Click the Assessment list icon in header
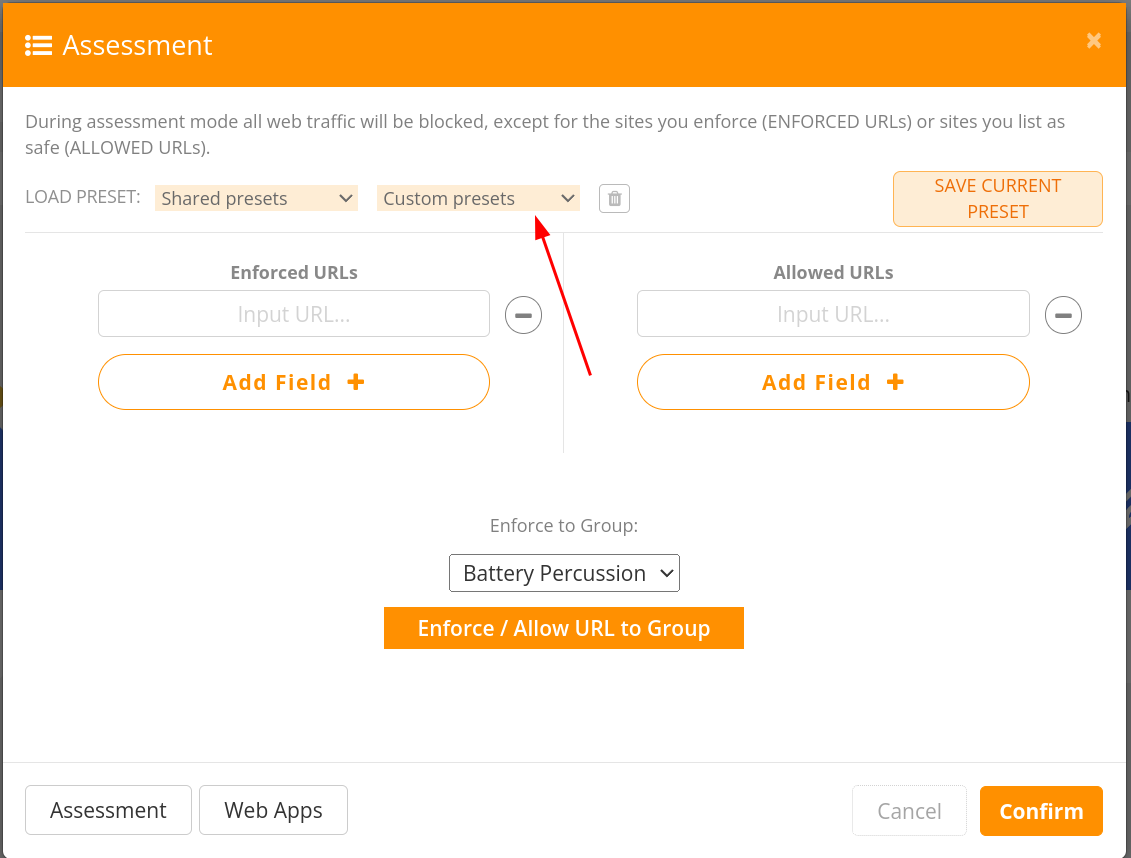 tap(38, 45)
